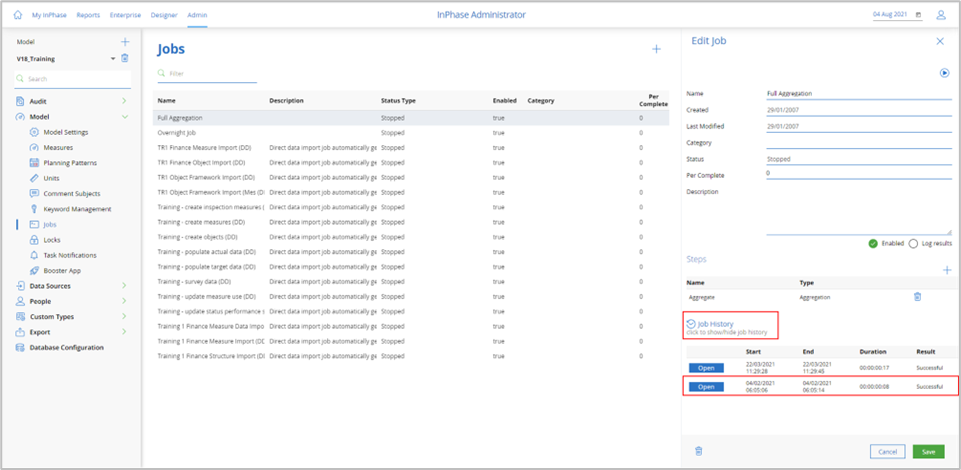Select the TR1 Finance Measure Import (DD) row
The height and width of the screenshot is (470, 961).
[x=411, y=148]
